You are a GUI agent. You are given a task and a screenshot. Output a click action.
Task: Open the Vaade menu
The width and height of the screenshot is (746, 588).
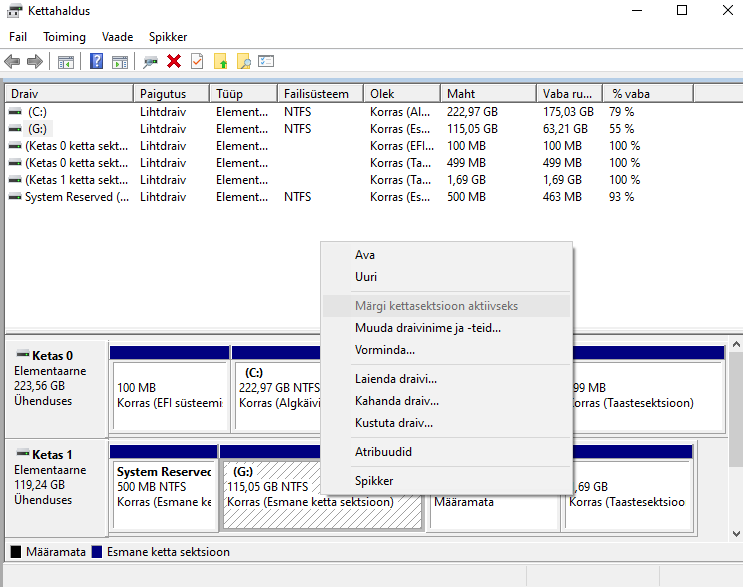click(x=117, y=37)
